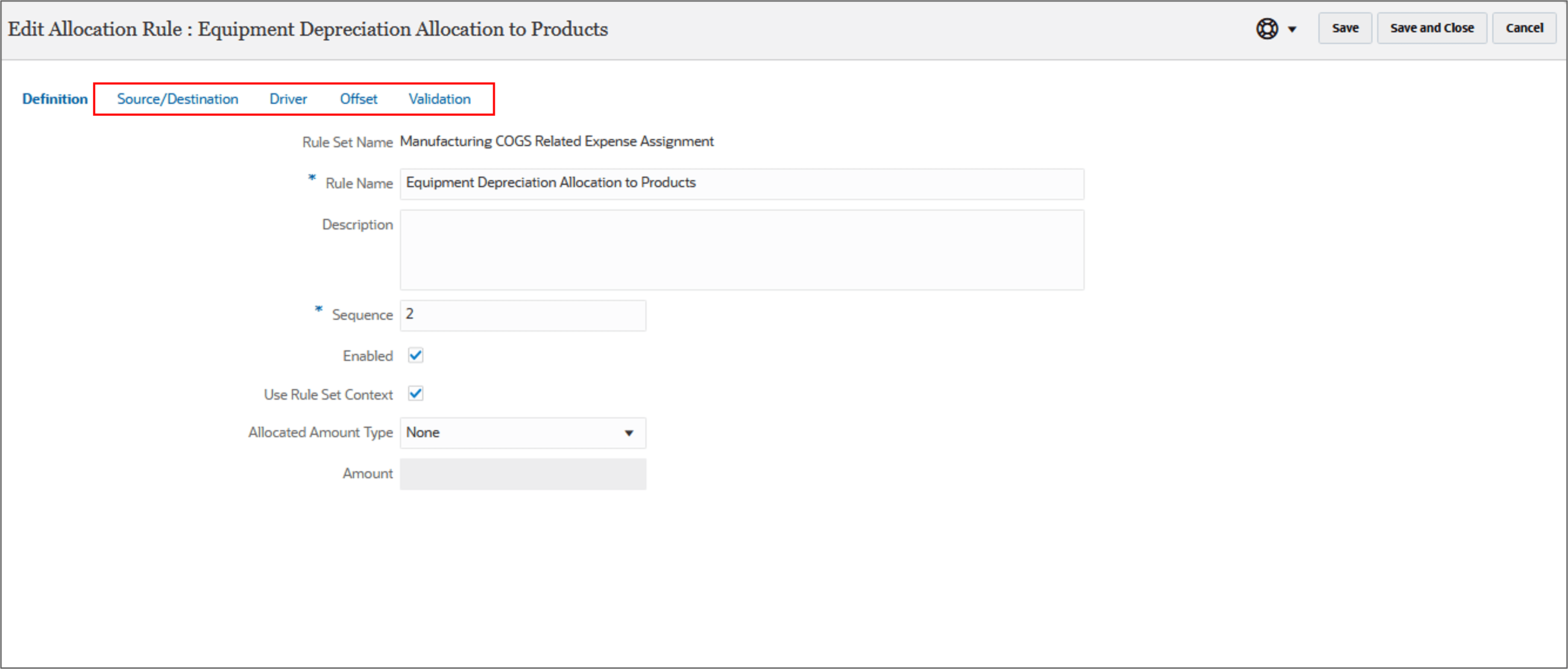The width and height of the screenshot is (1568, 669).
Task: Open the Offset tab
Action: tap(358, 99)
